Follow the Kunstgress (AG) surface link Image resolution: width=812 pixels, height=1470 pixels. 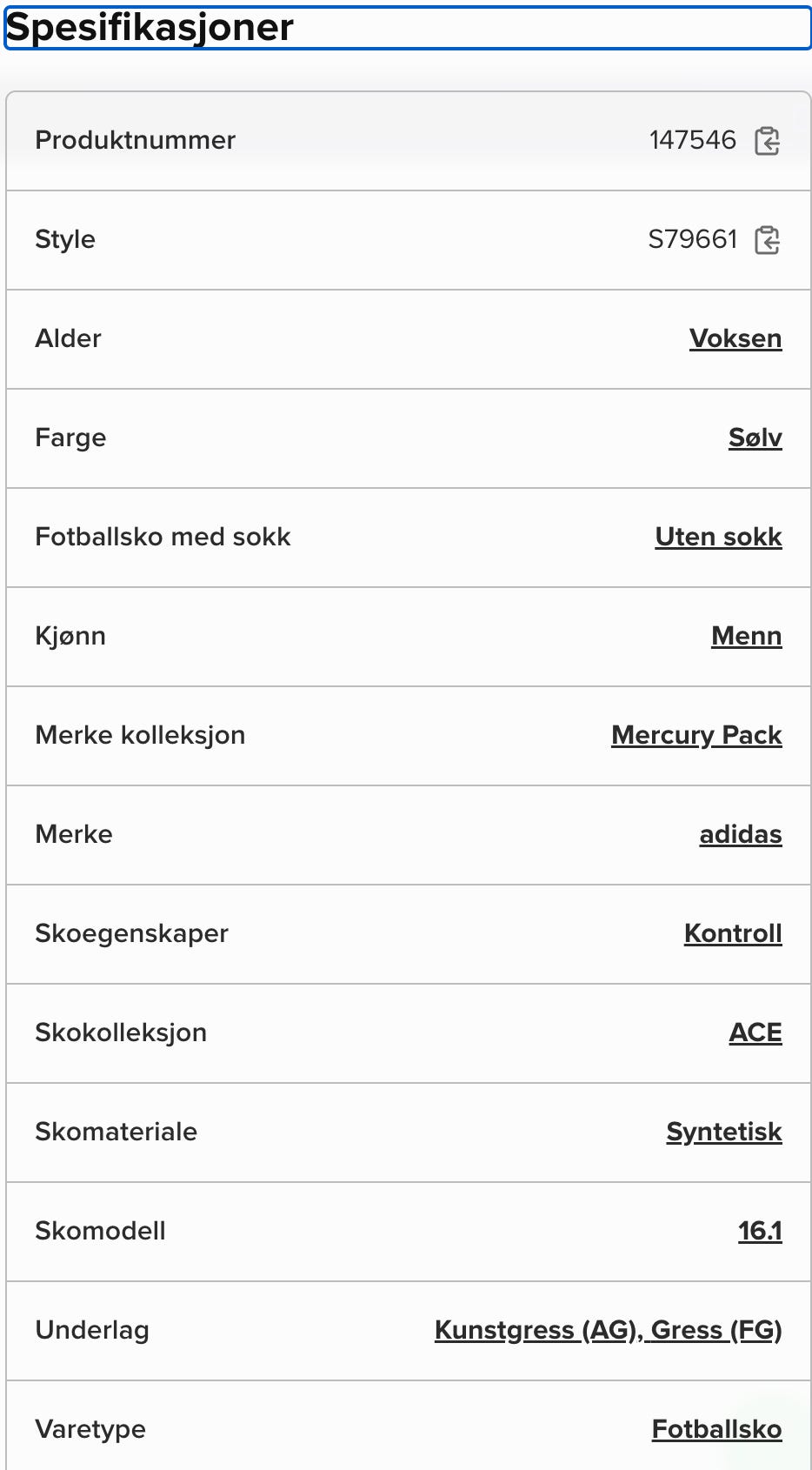pyautogui.click(x=536, y=1330)
